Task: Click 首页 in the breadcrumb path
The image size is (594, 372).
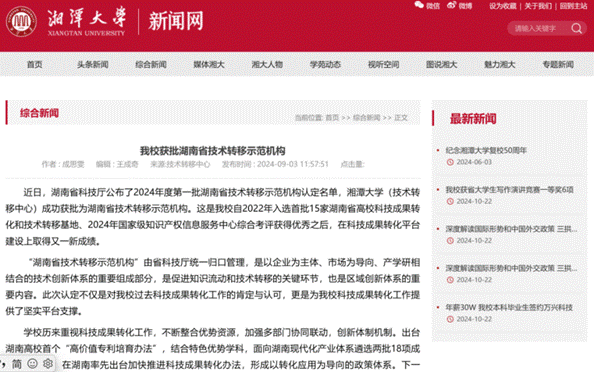Action: point(332,118)
